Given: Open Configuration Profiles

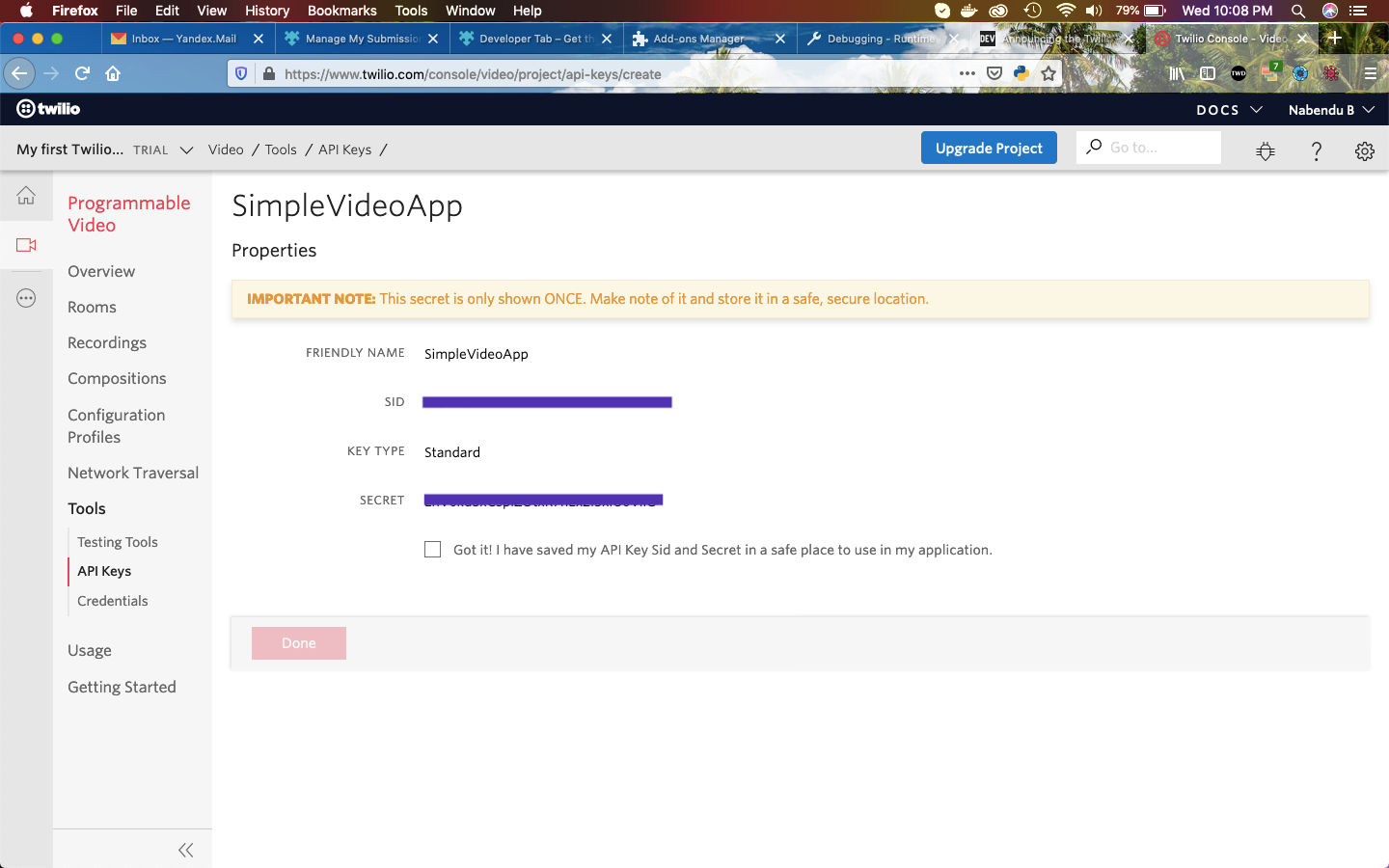Looking at the screenshot, I should pos(116,425).
